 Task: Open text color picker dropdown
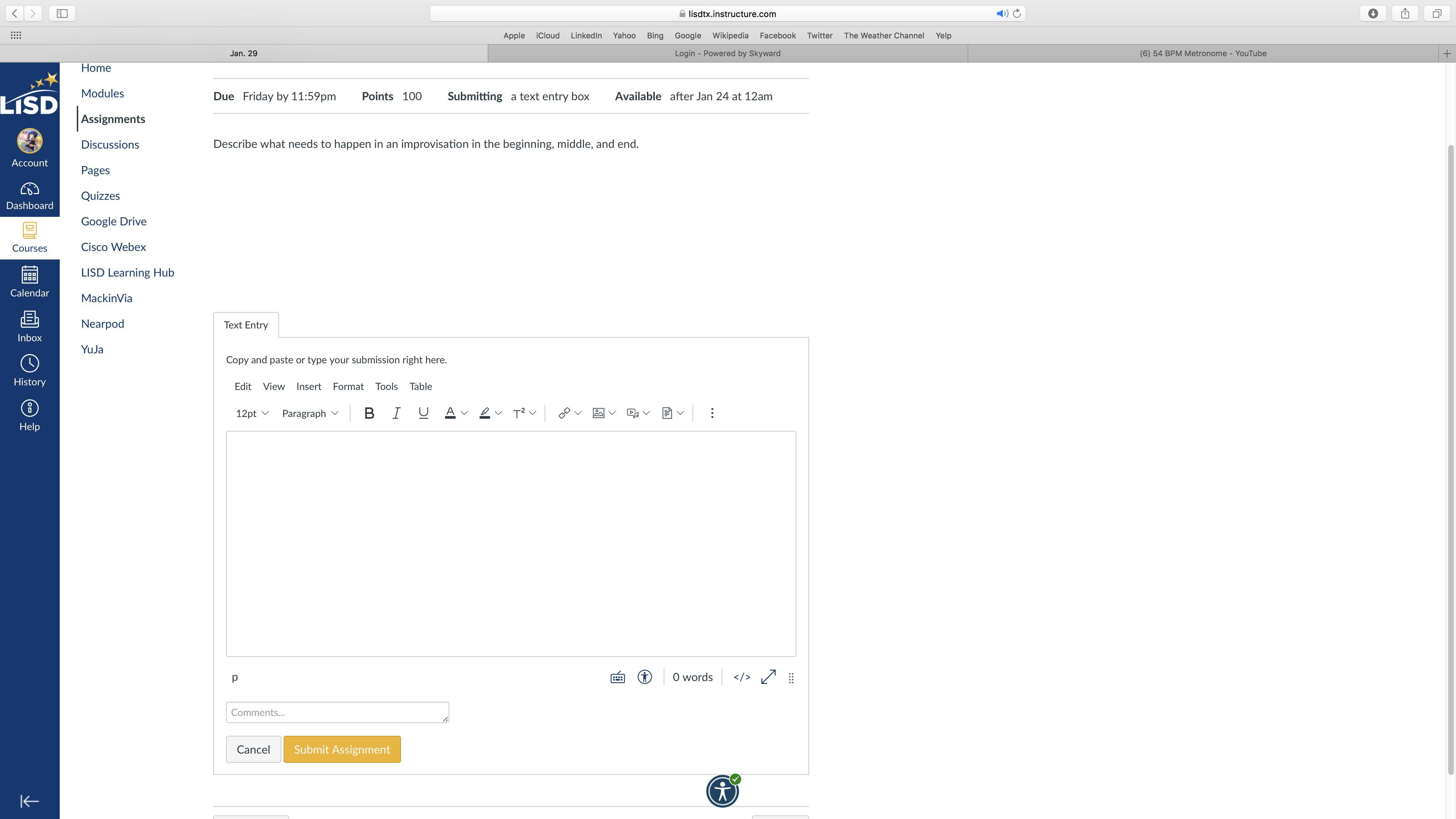pos(464,413)
